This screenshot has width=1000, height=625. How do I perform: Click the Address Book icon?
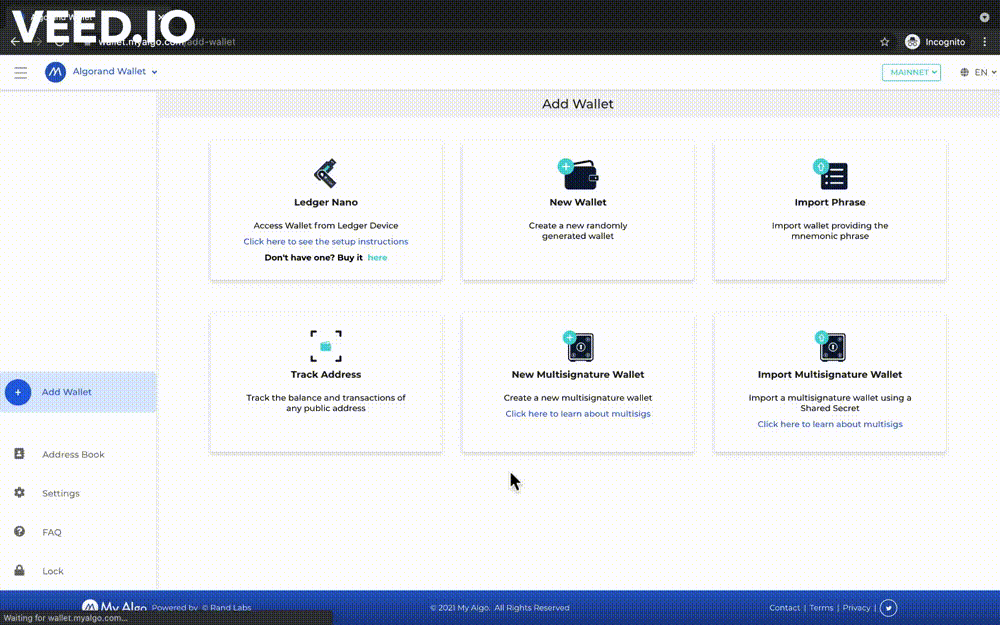pyautogui.click(x=19, y=453)
